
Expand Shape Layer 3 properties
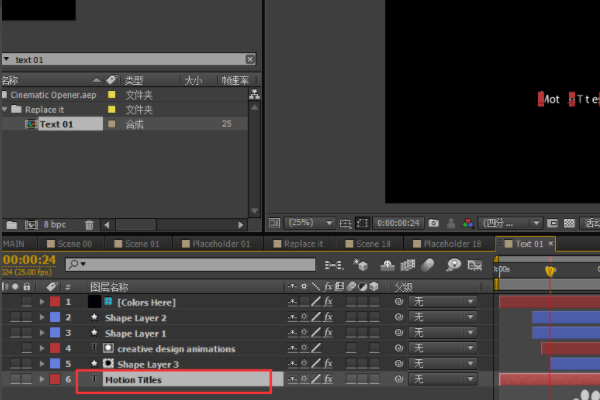pos(42,364)
